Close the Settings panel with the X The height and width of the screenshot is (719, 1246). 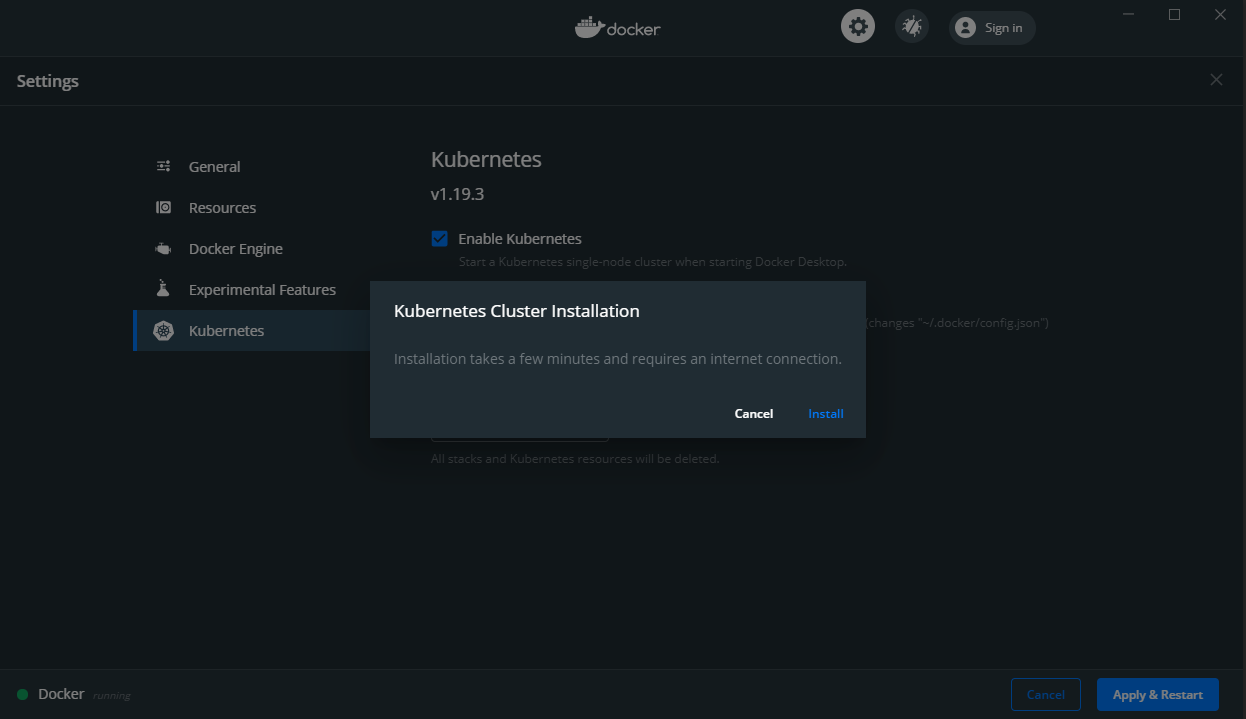pos(1216,80)
